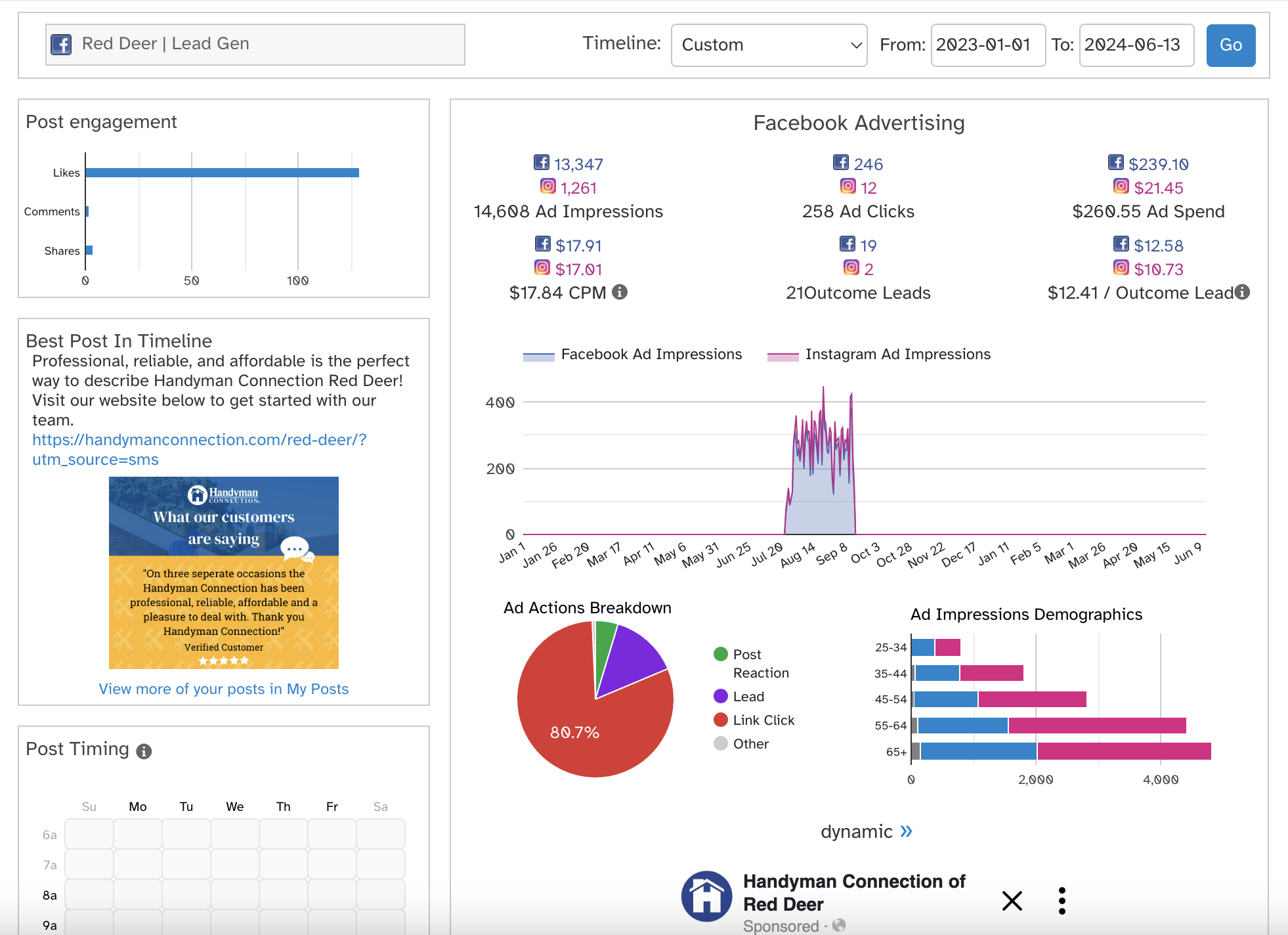Click the 65+ demographics bar

[x=1061, y=751]
